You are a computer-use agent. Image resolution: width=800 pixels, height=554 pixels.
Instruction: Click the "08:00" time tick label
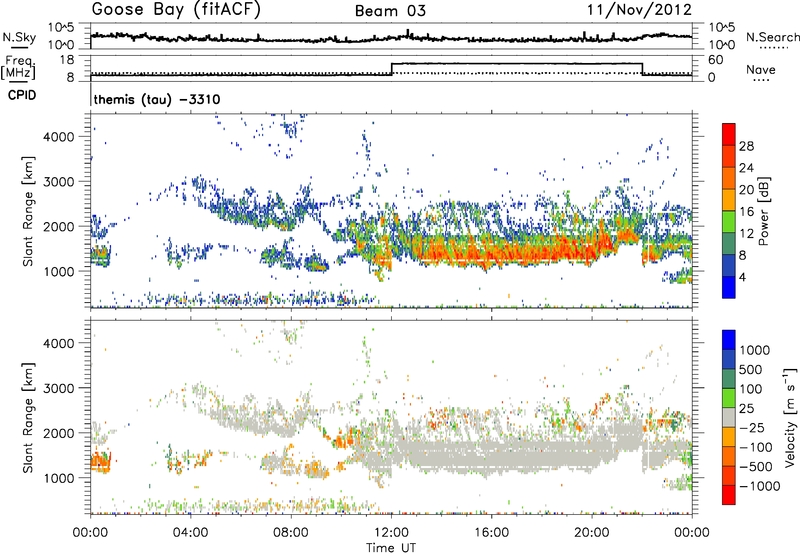291,533
